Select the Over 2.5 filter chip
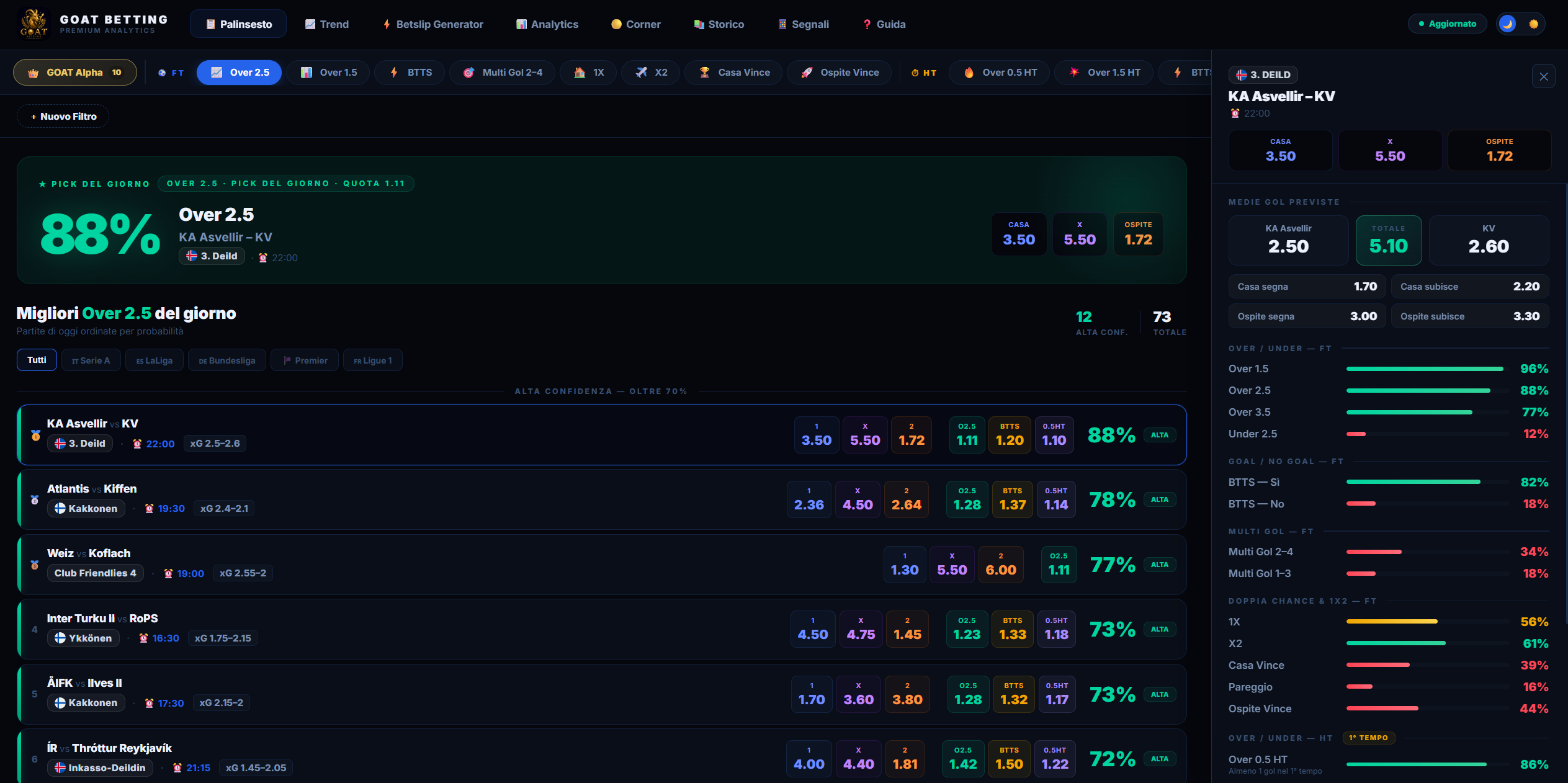 (240, 73)
